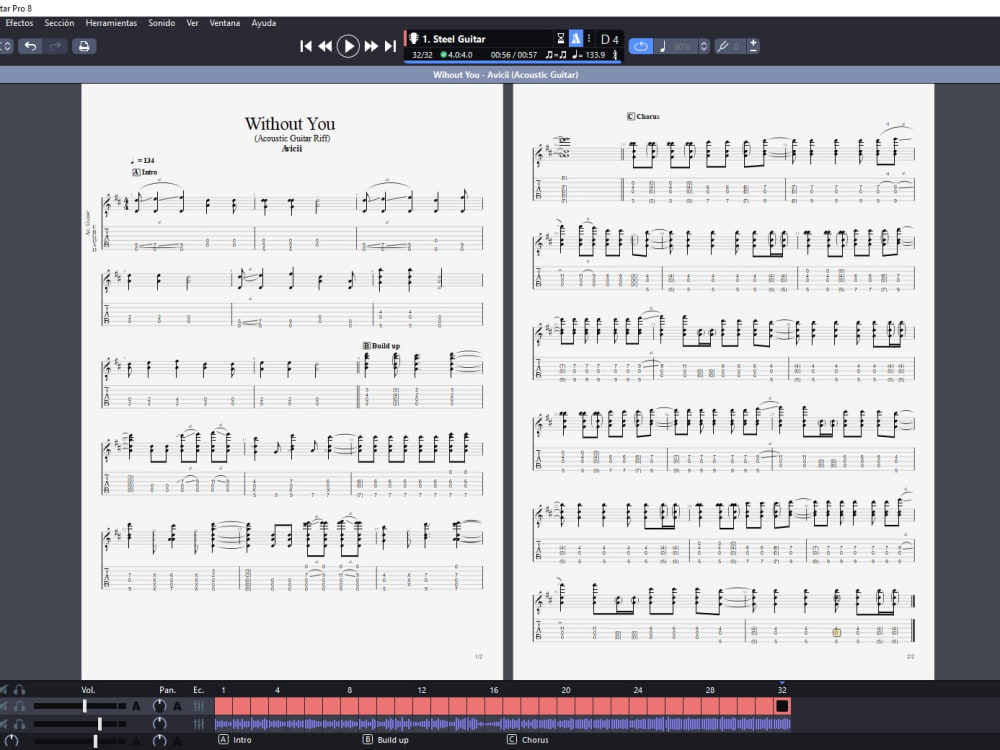The width and height of the screenshot is (1000, 750).
Task: Undo the last edit
Action: coord(30,46)
